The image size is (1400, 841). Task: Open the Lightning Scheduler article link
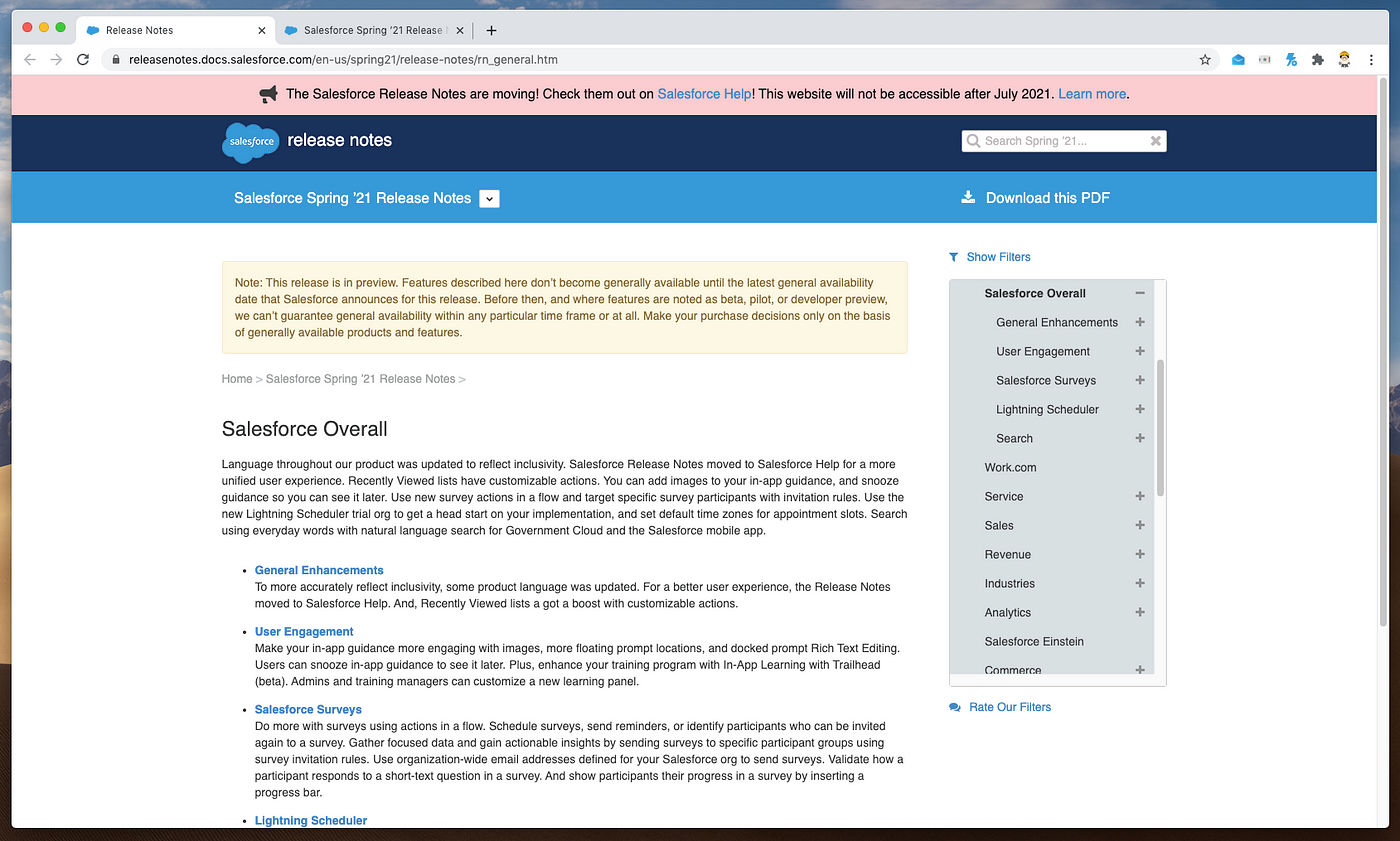point(311,820)
